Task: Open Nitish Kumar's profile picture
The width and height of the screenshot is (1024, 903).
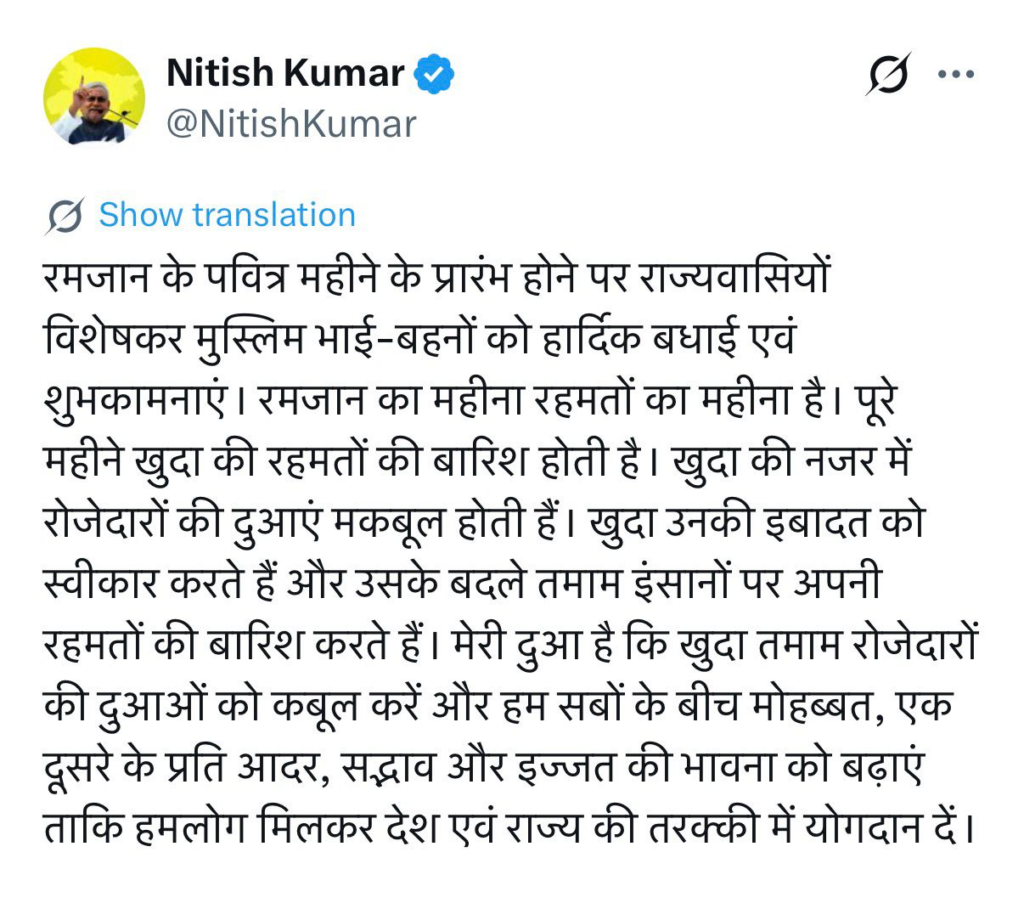Action: [93, 96]
